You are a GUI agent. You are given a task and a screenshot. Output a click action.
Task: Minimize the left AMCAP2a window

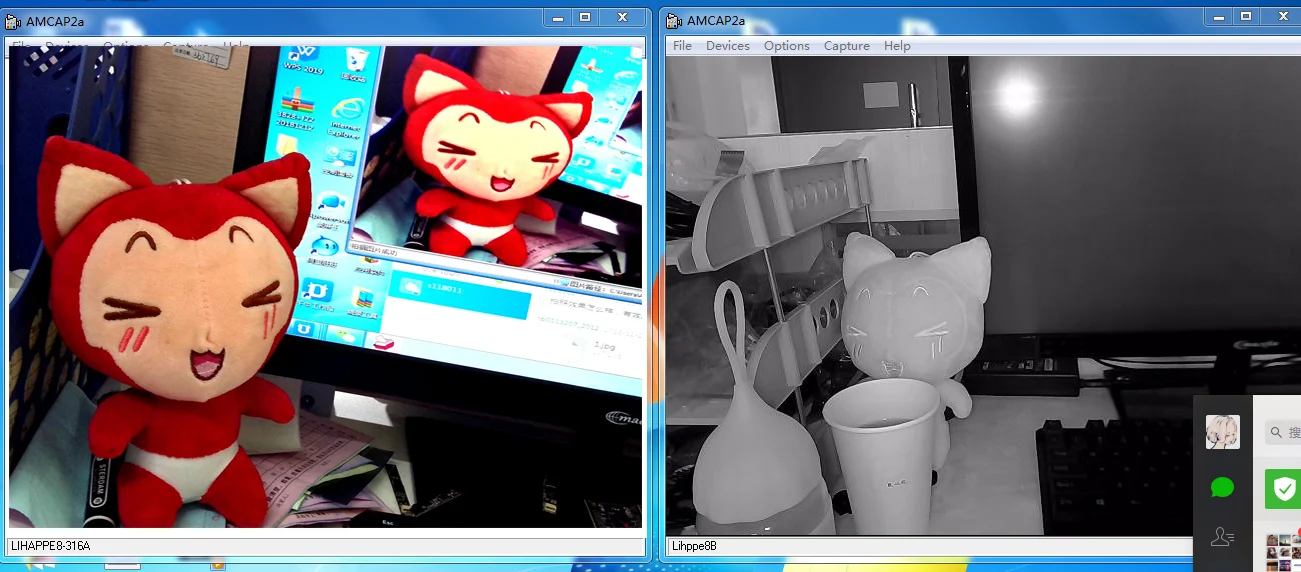click(558, 17)
